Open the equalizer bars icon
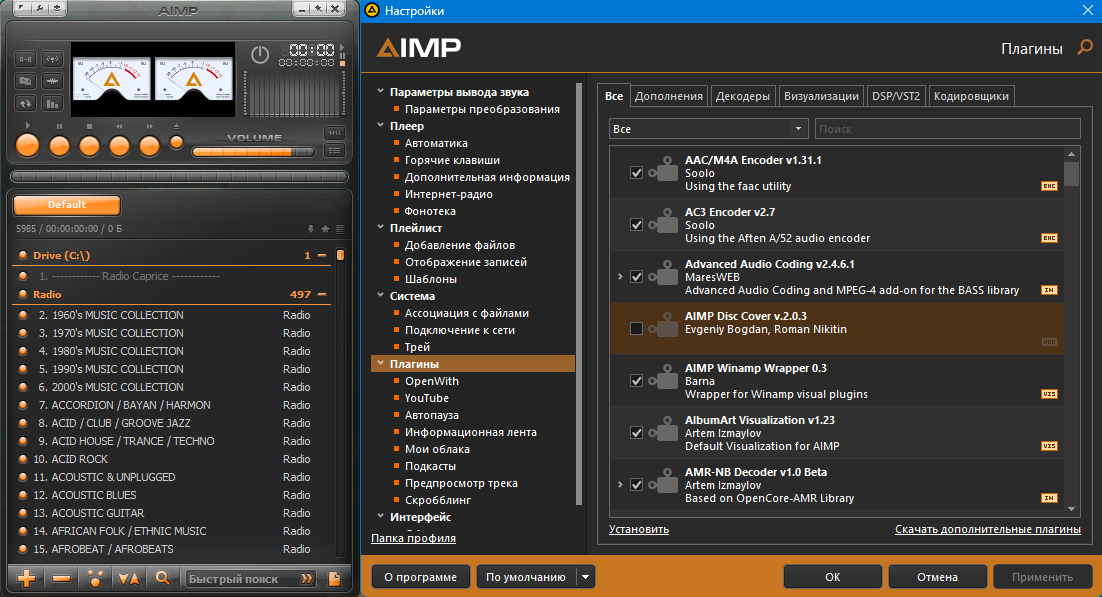Image resolution: width=1102 pixels, height=597 pixels. click(52, 103)
